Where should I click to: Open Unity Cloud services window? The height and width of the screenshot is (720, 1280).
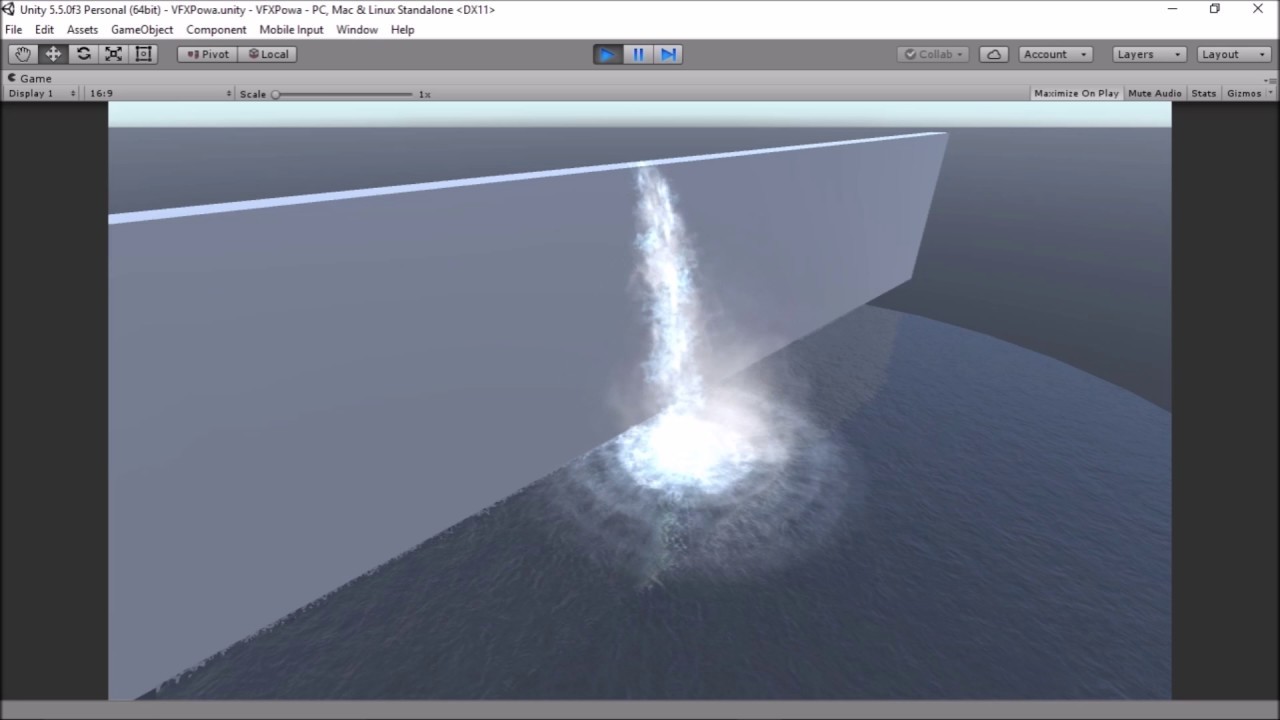(x=993, y=54)
